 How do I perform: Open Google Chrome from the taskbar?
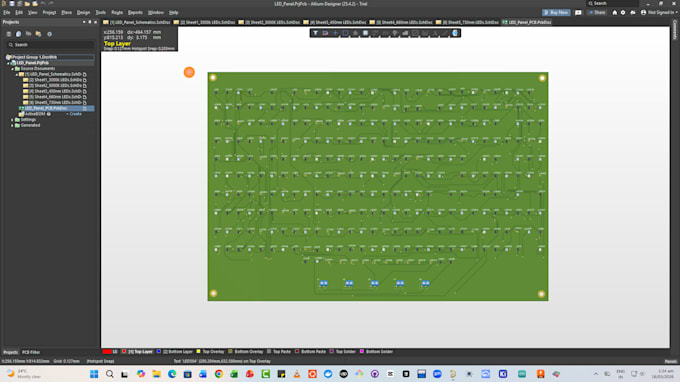(x=219, y=374)
